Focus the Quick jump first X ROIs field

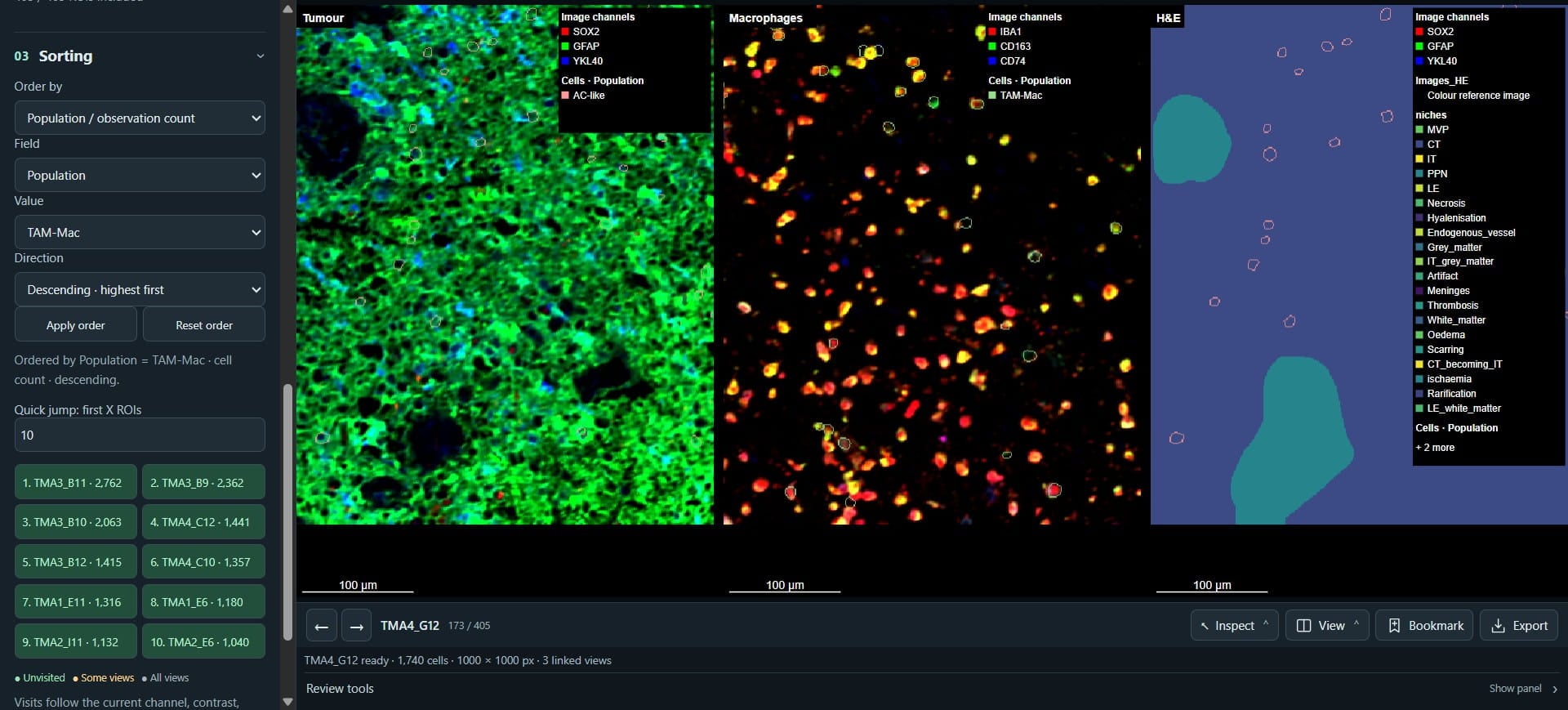click(x=140, y=435)
